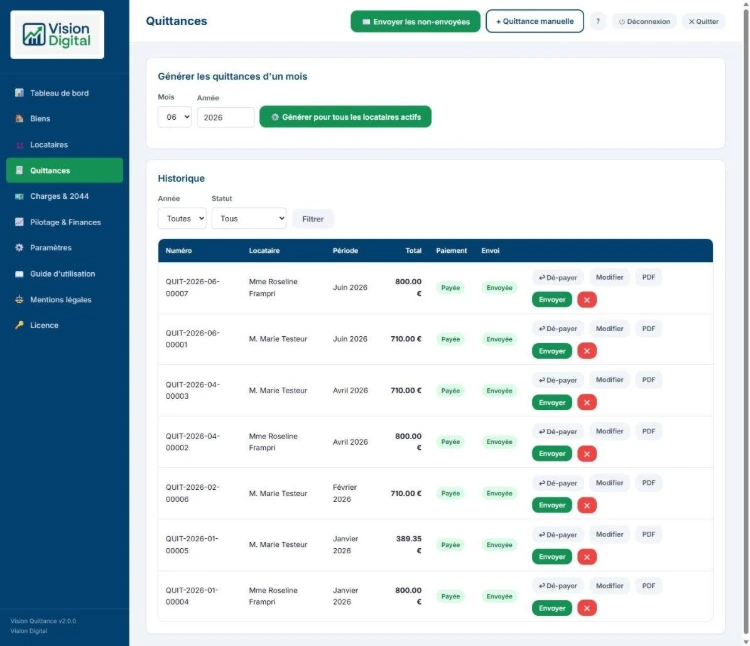Delete quittance QUIT-2026-06-00001 with red X
Viewport: 750px width, 646px height.
tap(587, 351)
